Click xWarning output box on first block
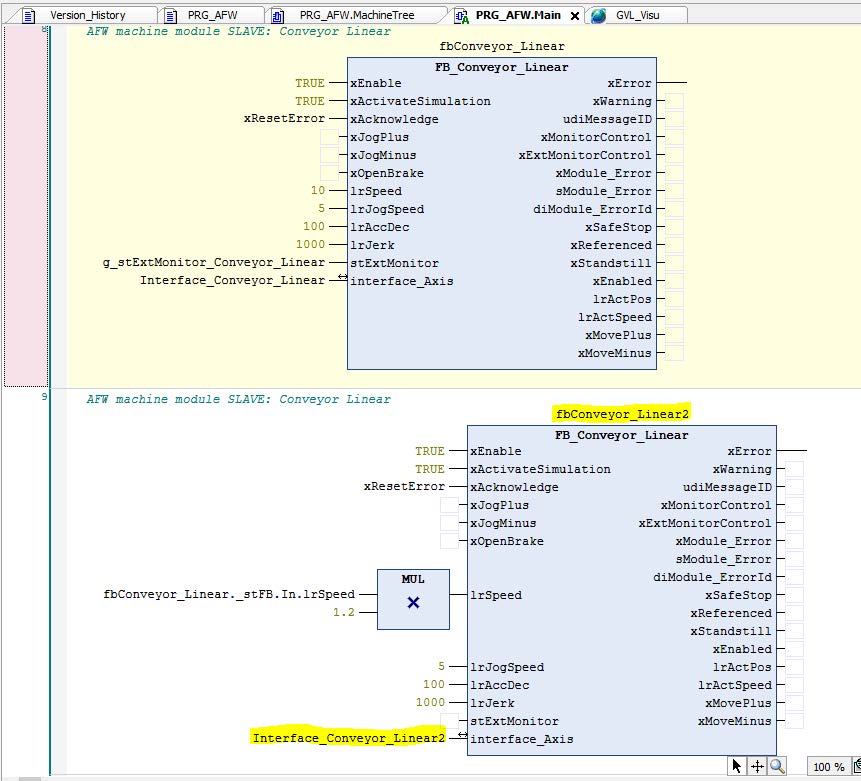This screenshot has height=781, width=861. pos(675,102)
